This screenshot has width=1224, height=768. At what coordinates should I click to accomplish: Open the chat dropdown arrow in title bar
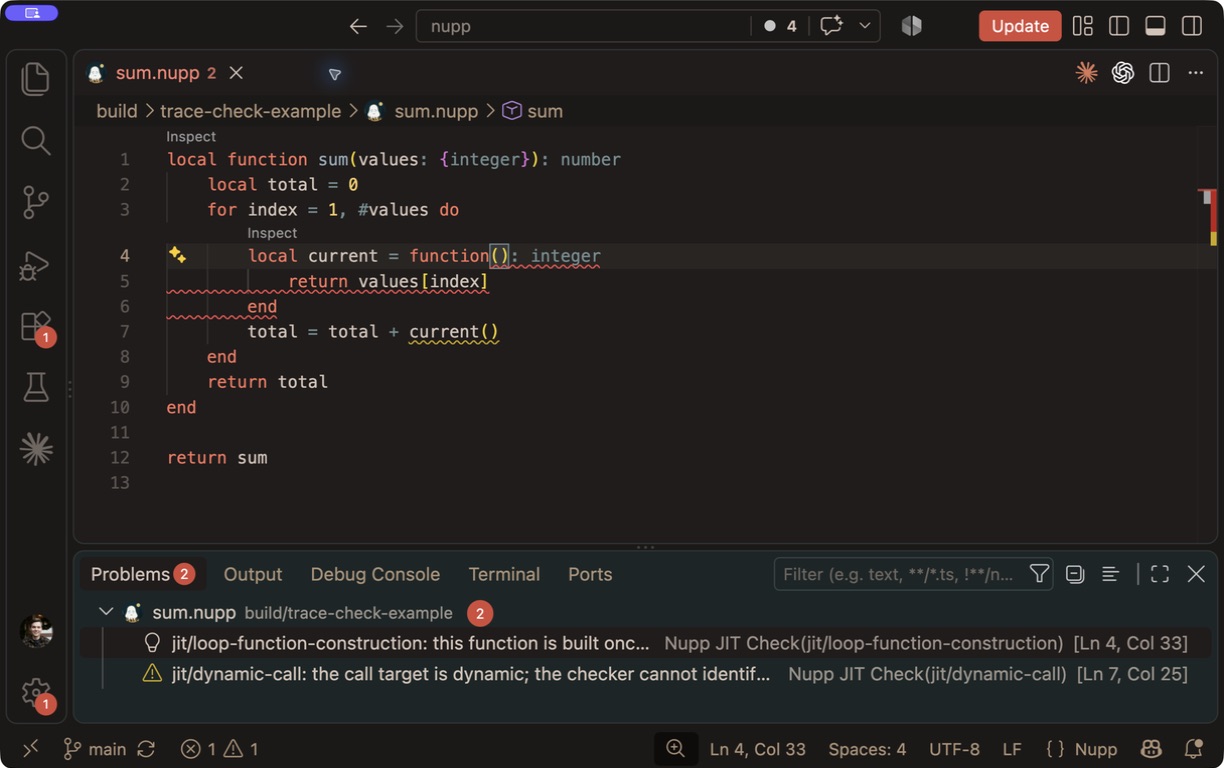(x=865, y=26)
